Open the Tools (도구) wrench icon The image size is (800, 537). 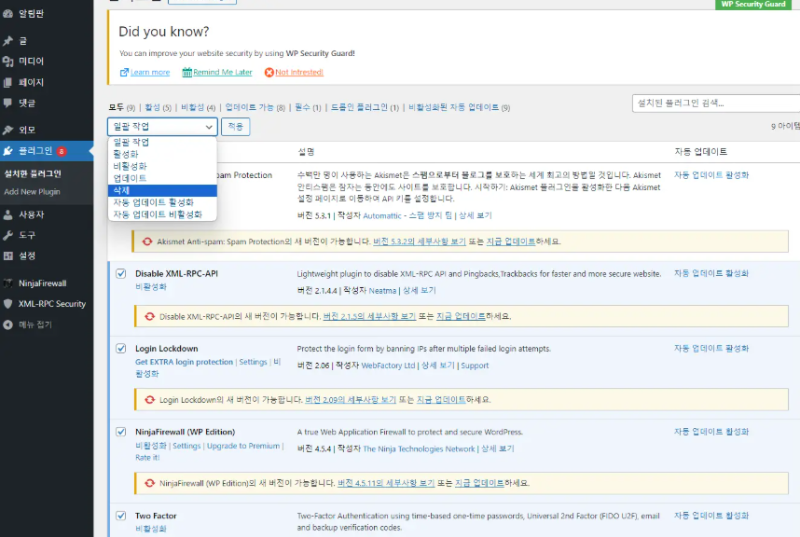pos(8,235)
